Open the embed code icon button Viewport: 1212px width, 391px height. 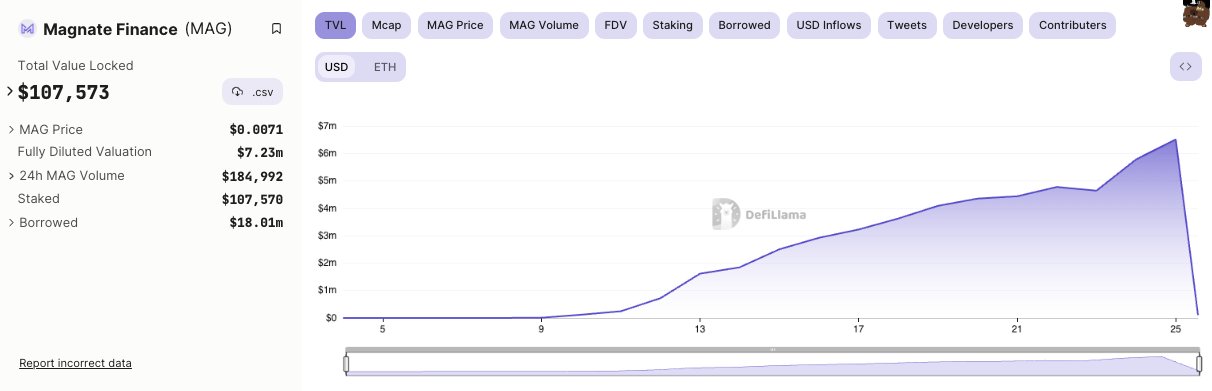tap(1185, 67)
